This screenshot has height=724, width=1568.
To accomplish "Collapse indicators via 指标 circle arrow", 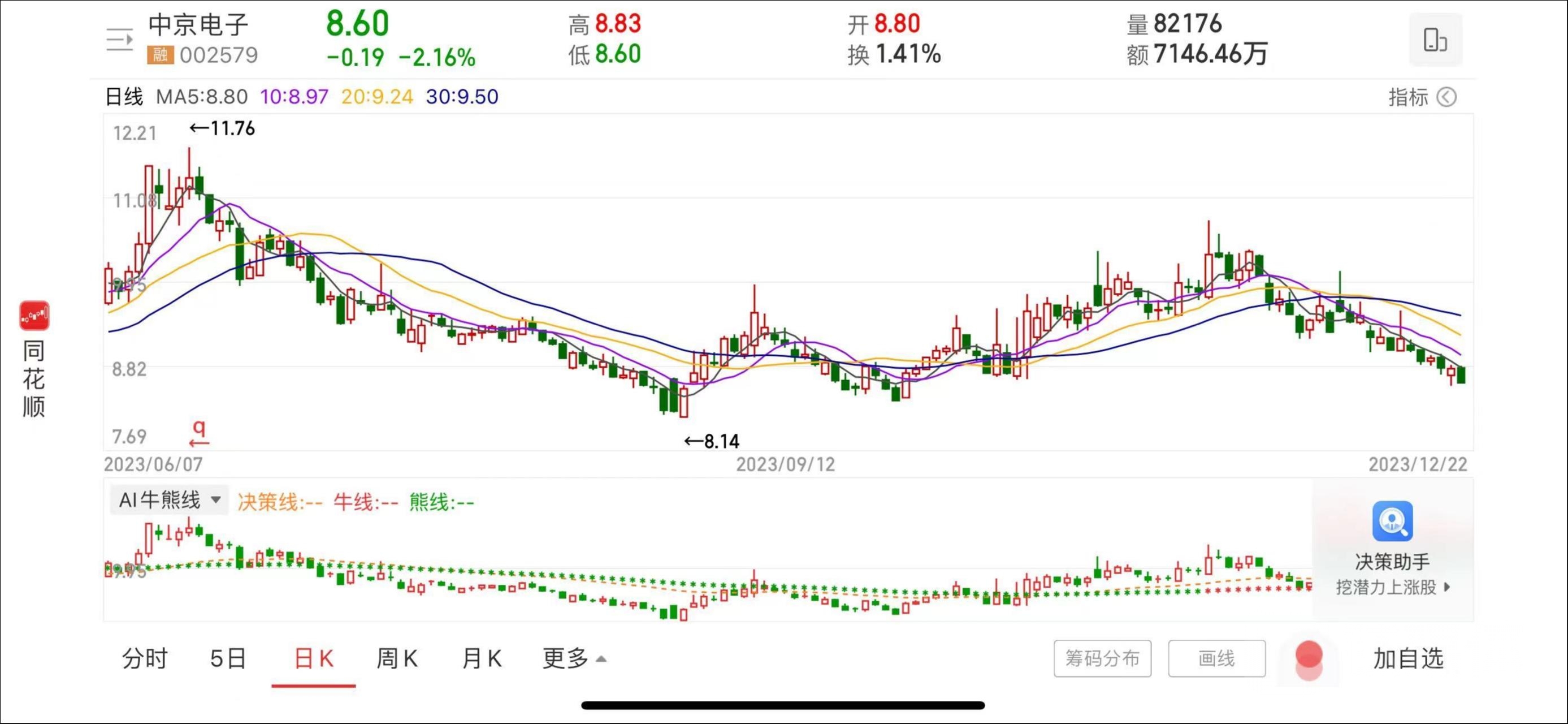I will click(x=1446, y=97).
